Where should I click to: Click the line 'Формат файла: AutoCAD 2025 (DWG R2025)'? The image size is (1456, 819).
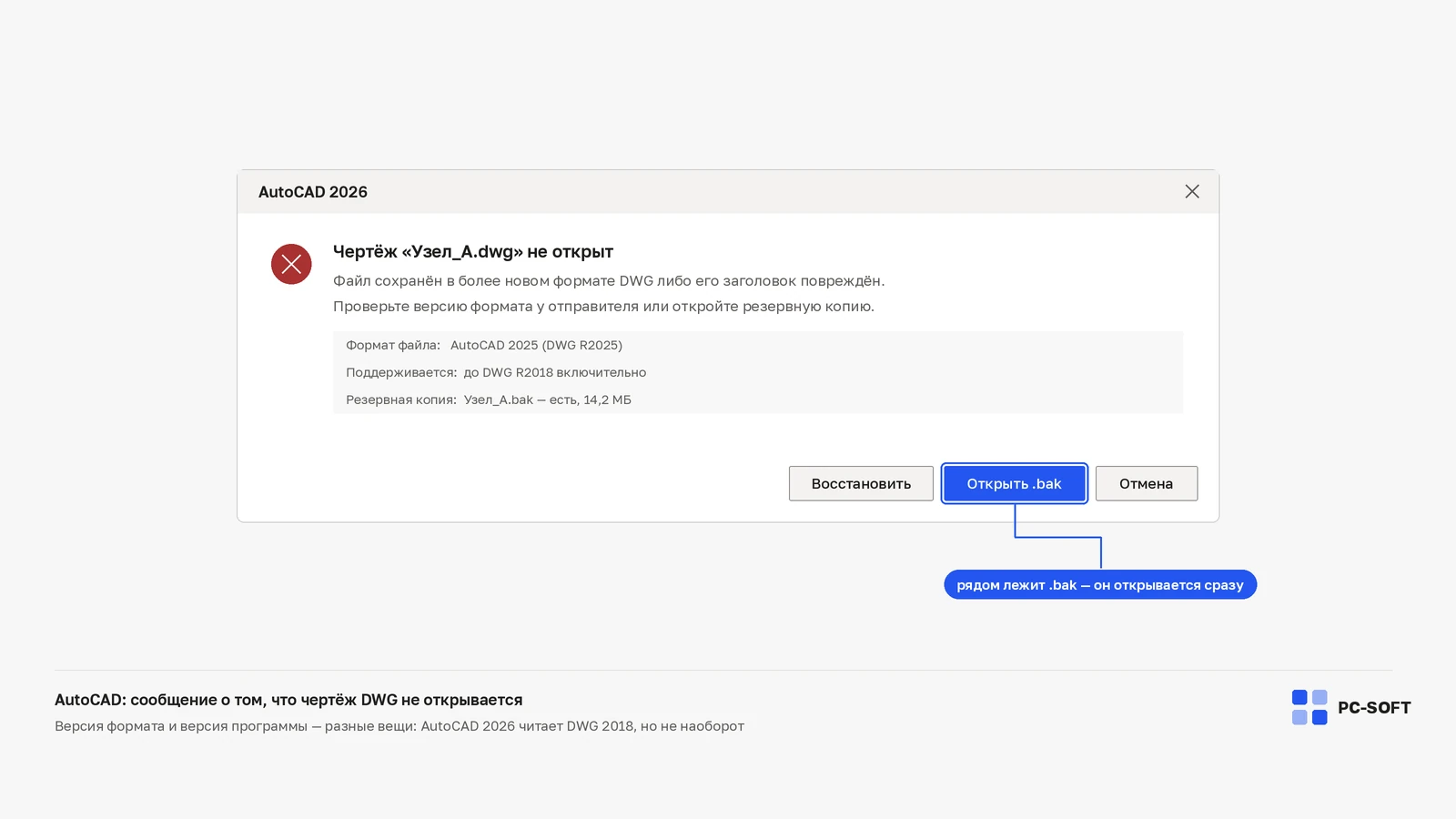coord(484,345)
